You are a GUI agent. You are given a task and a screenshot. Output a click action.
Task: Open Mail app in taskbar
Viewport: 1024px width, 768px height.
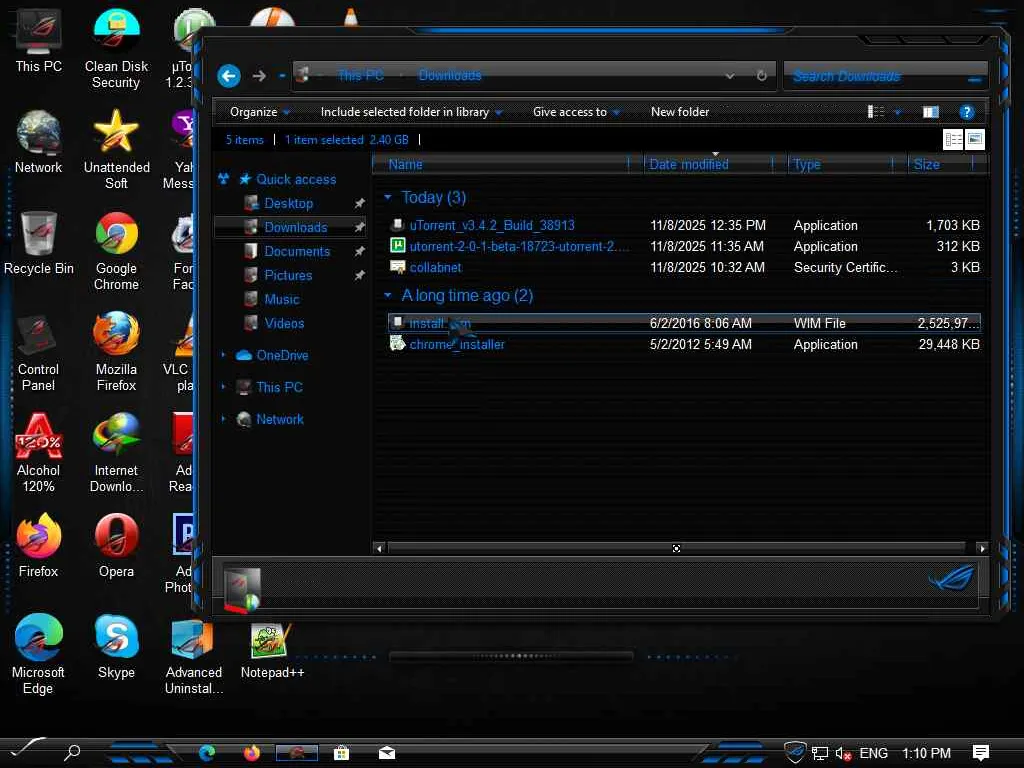click(x=387, y=754)
